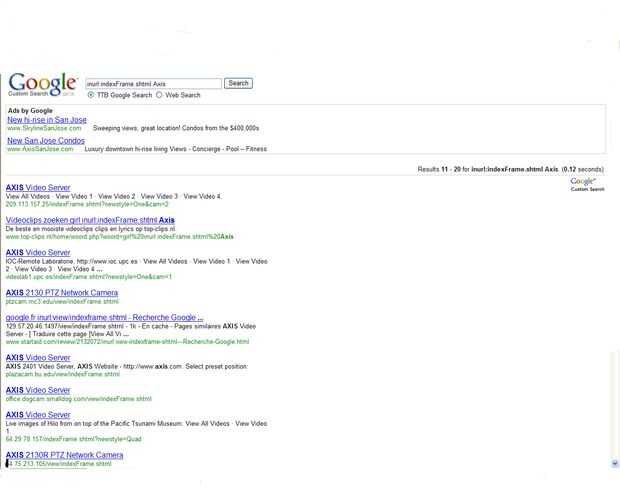Click the plazacam.bu.edu result URL
Viewport: 620px width, 496px height.
click(62, 374)
